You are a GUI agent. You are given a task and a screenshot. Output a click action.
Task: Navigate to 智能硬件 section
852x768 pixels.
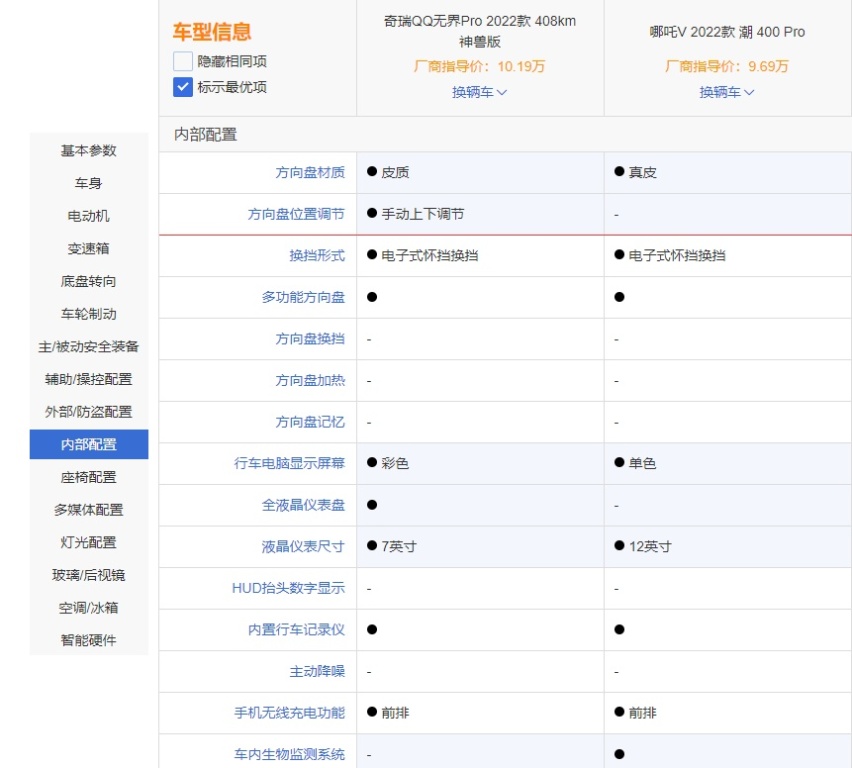pyautogui.click(x=89, y=640)
